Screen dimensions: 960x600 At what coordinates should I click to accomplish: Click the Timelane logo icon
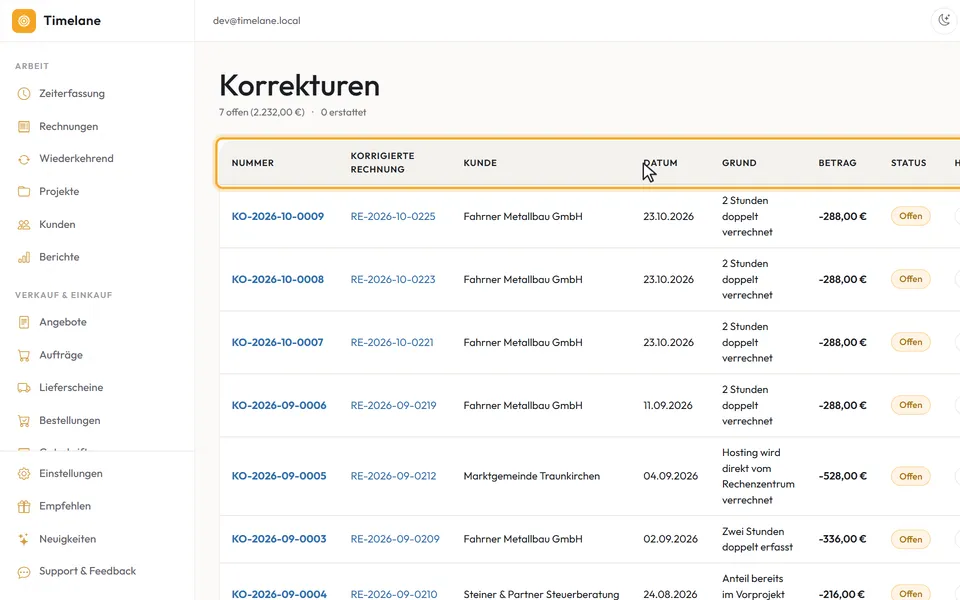click(24, 21)
